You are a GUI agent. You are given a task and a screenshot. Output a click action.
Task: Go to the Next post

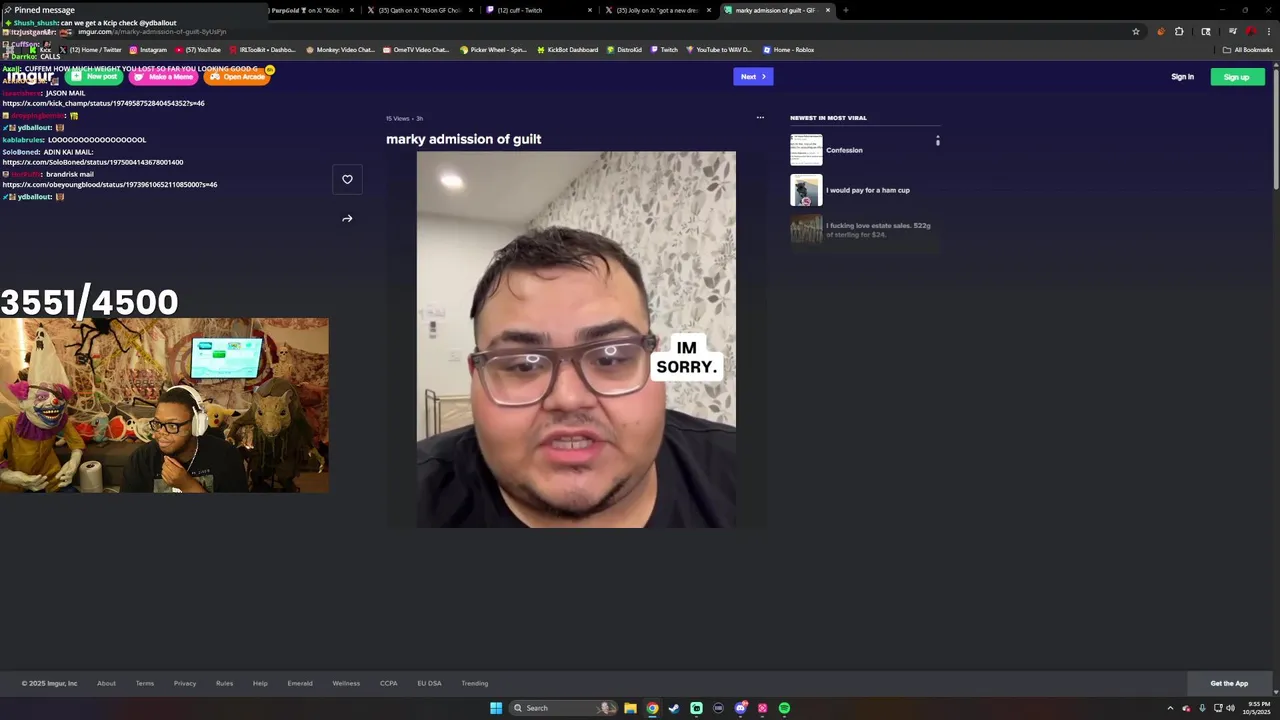tap(753, 76)
